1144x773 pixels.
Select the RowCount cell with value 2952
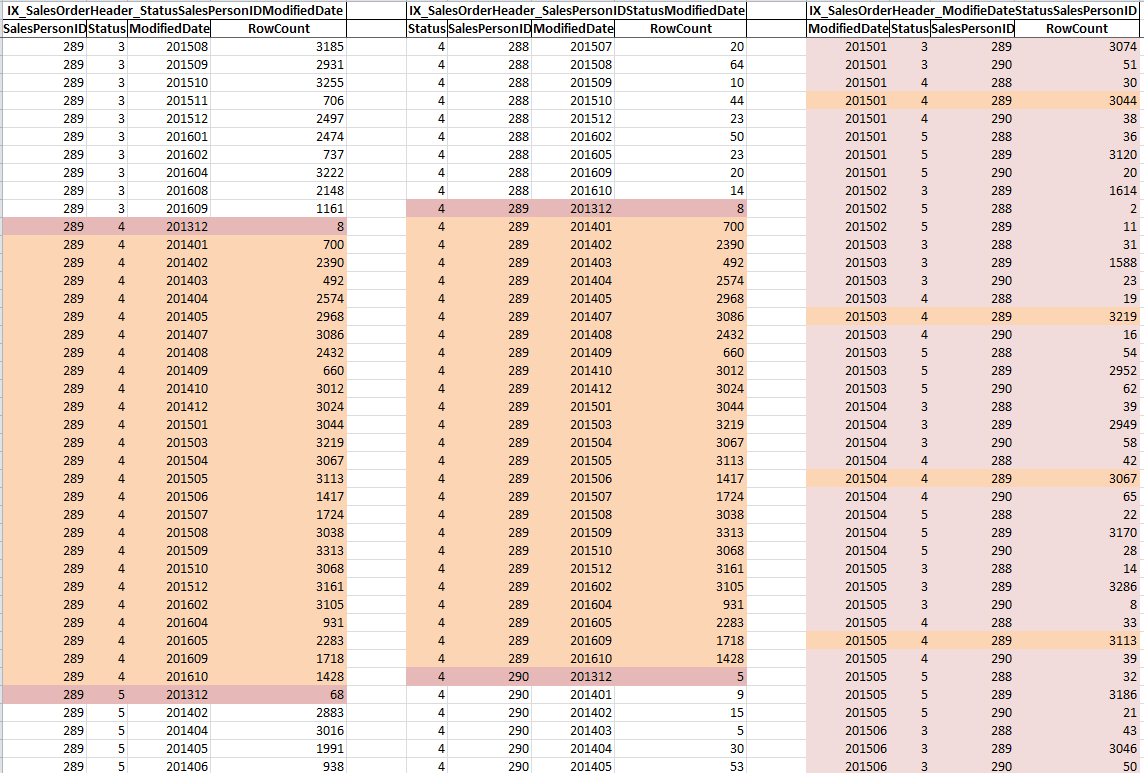coord(1077,370)
